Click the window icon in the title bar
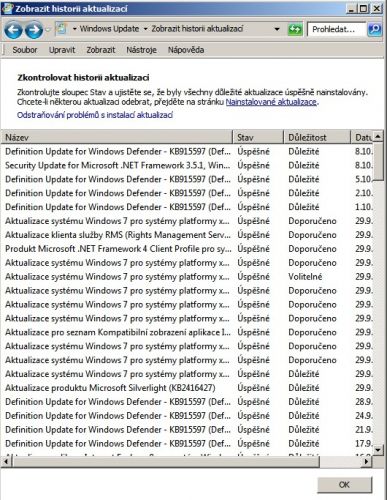Viewport: 387px width, 500px height. pos(7,8)
